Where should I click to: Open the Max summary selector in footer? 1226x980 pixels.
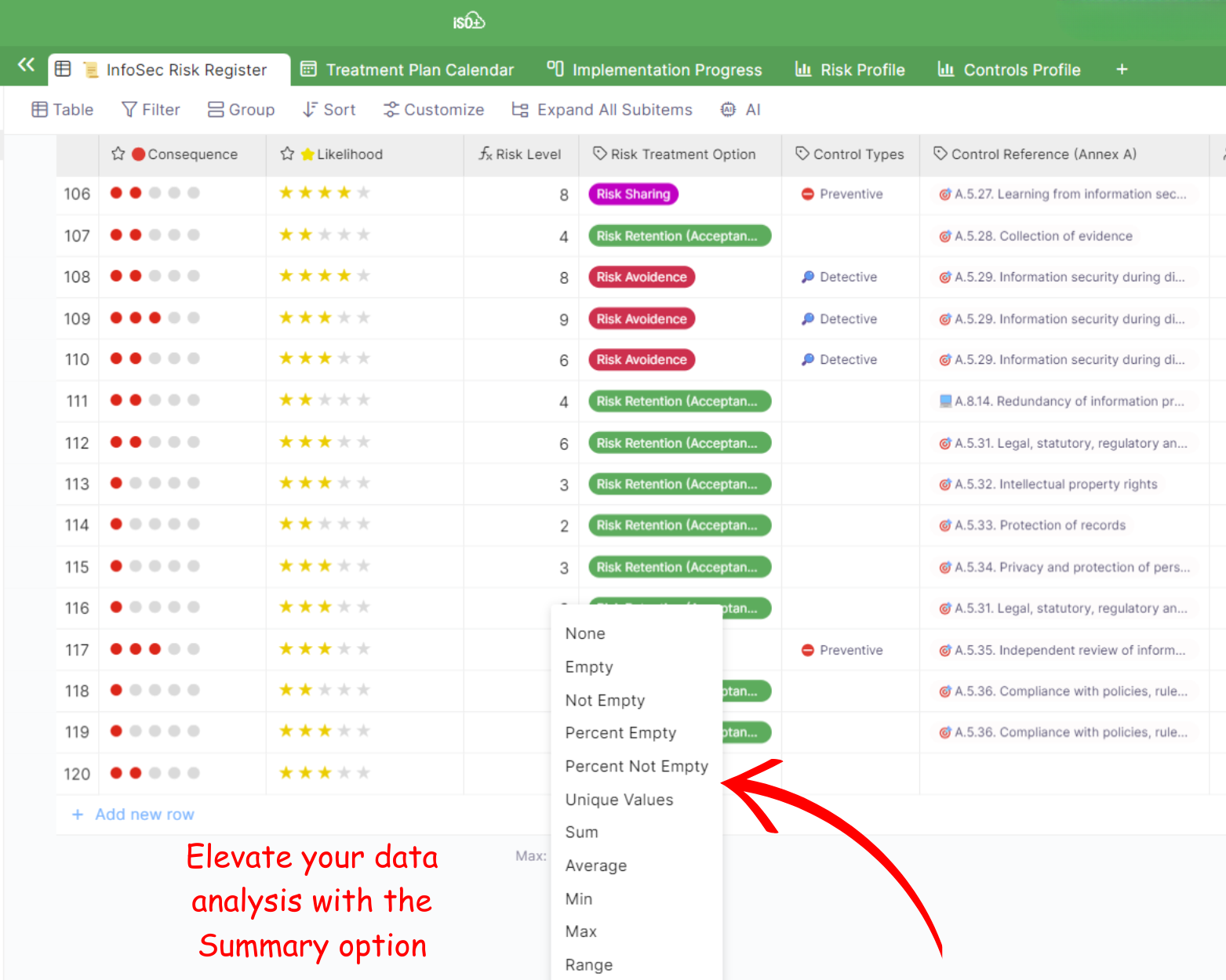click(530, 855)
